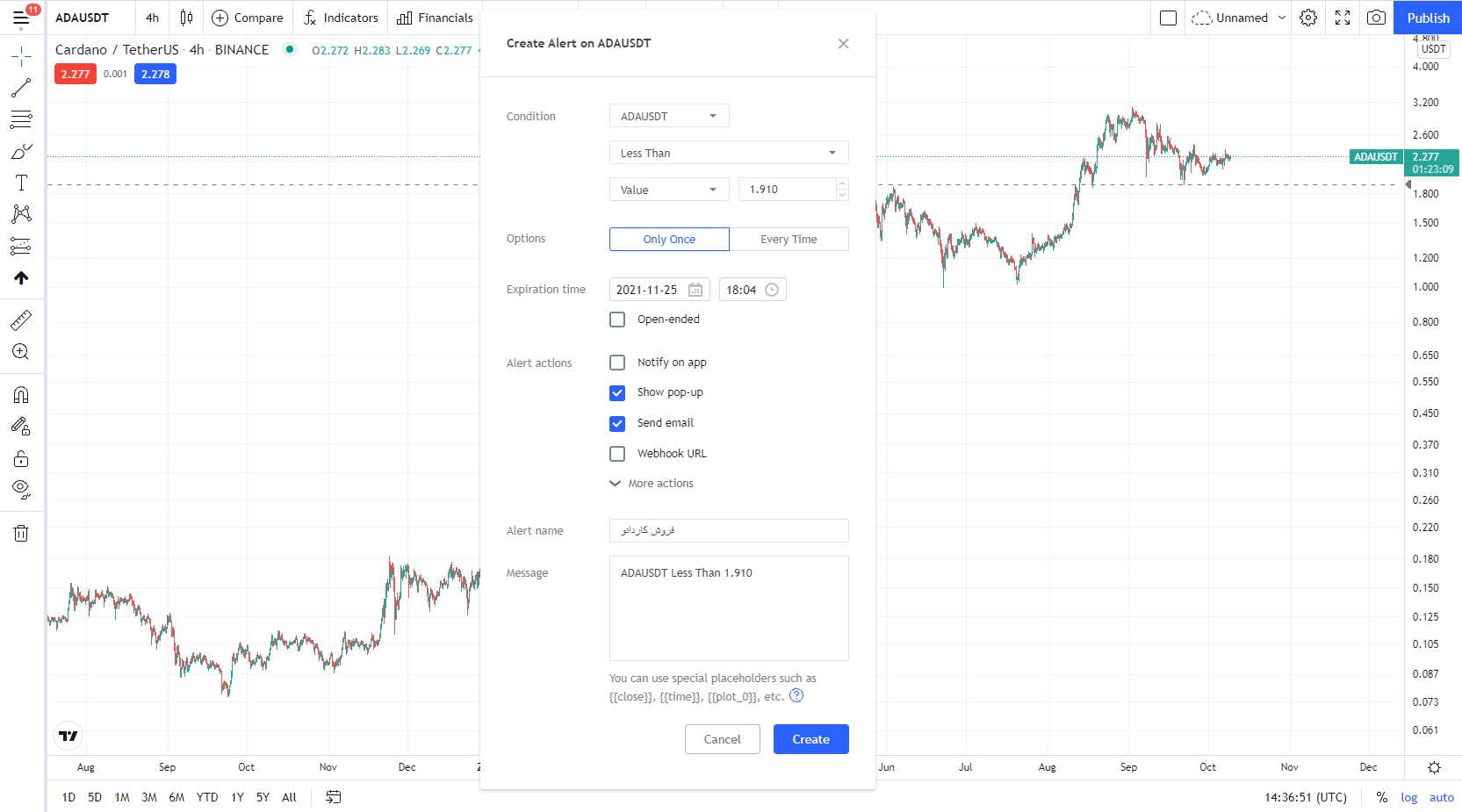Open the Less Than operator dropdown
1462x812 pixels.
tap(729, 153)
